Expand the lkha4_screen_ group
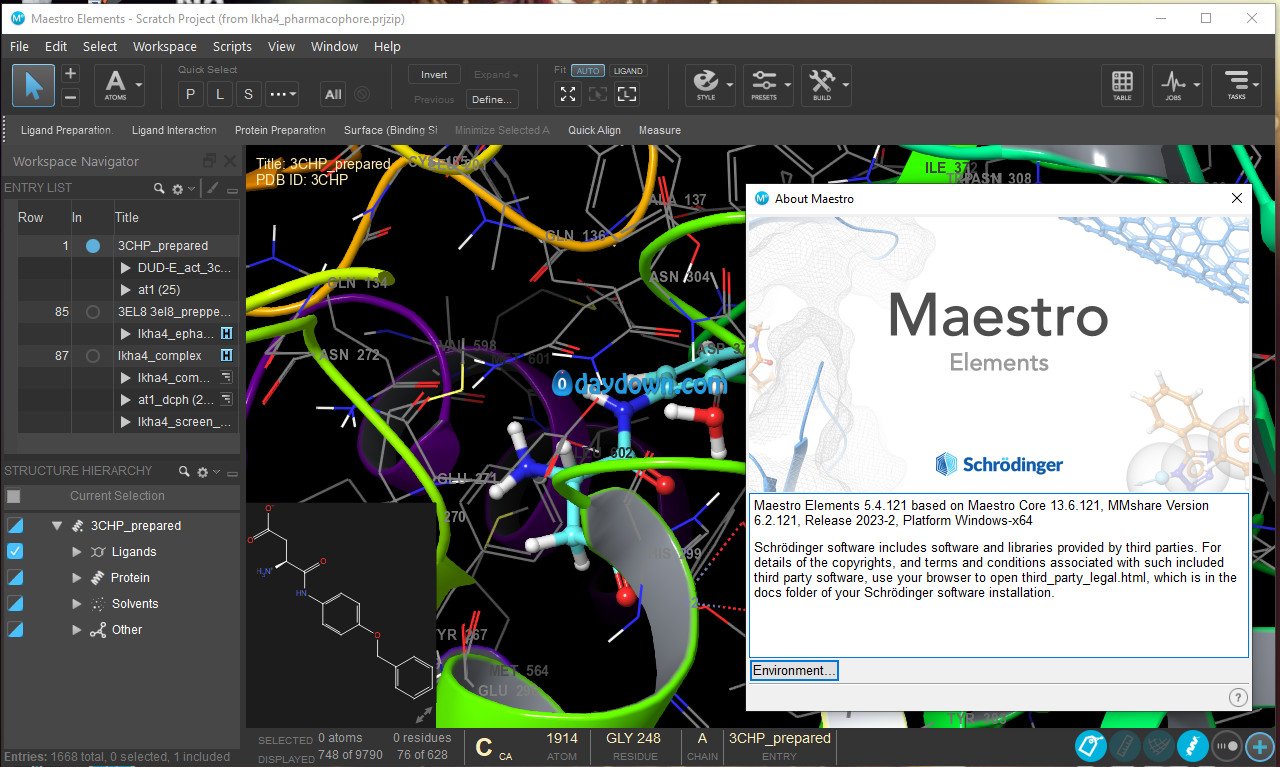 coord(126,422)
